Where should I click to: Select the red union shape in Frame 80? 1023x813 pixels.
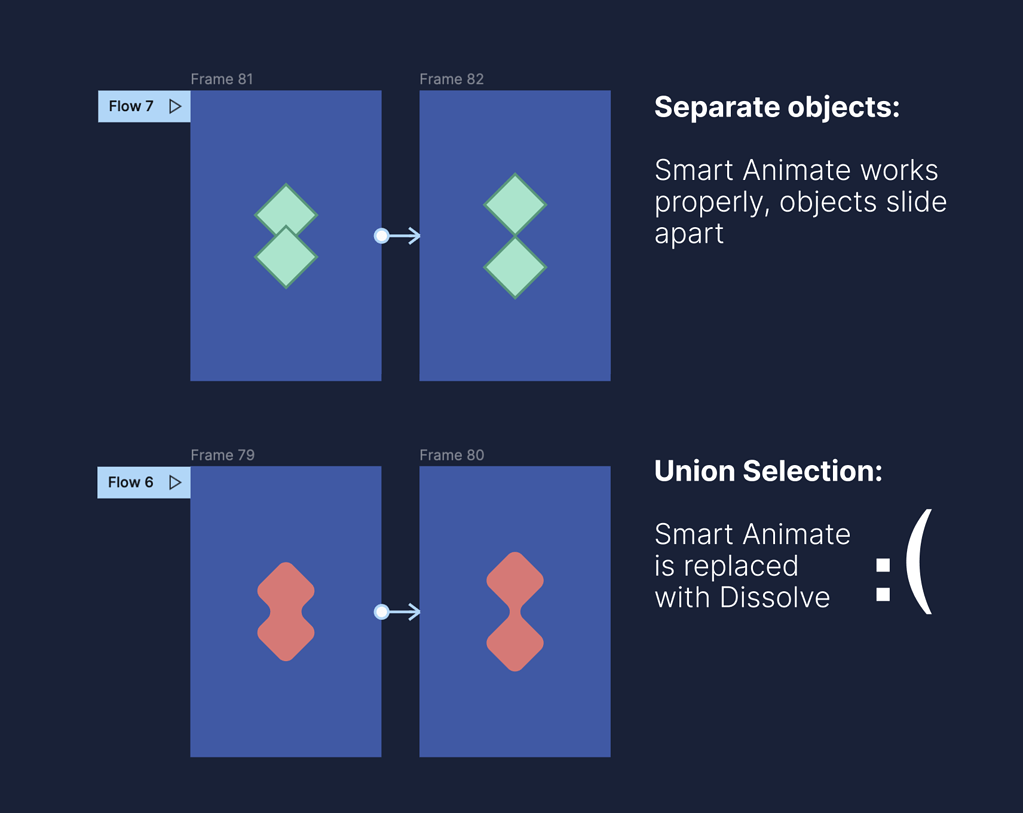[x=515, y=611]
